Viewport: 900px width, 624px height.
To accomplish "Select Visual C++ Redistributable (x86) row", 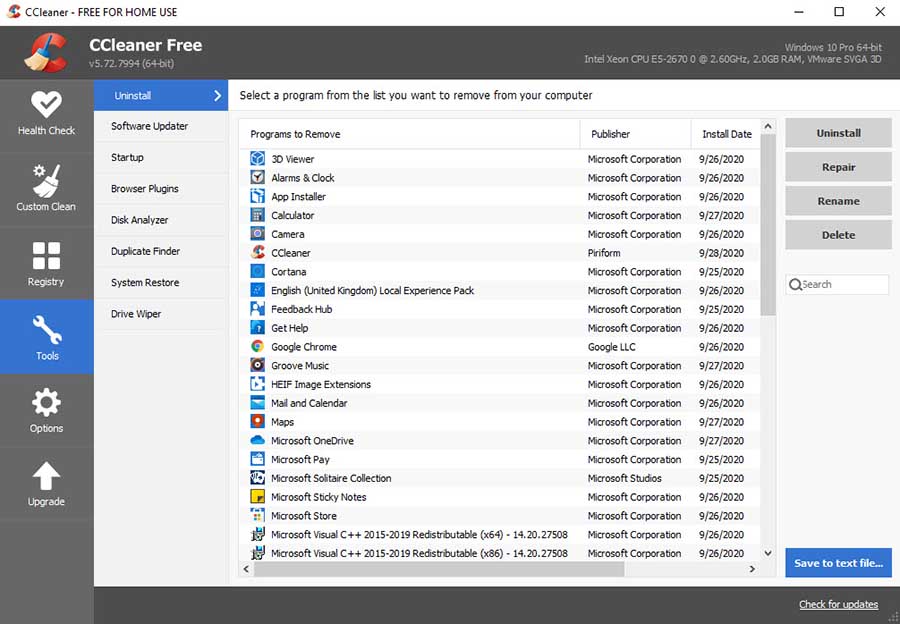I will coord(499,553).
